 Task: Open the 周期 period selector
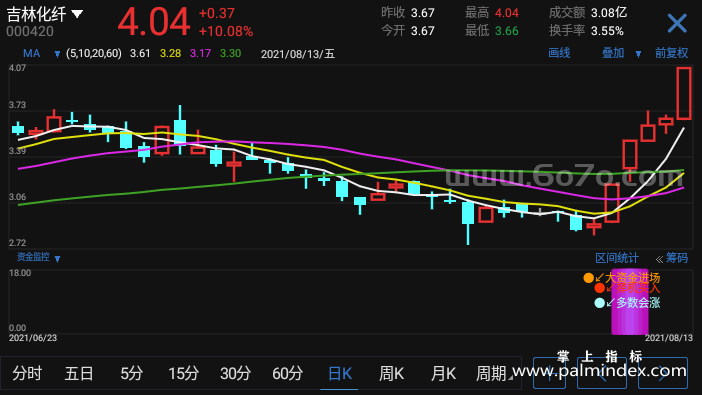pyautogui.click(x=493, y=373)
